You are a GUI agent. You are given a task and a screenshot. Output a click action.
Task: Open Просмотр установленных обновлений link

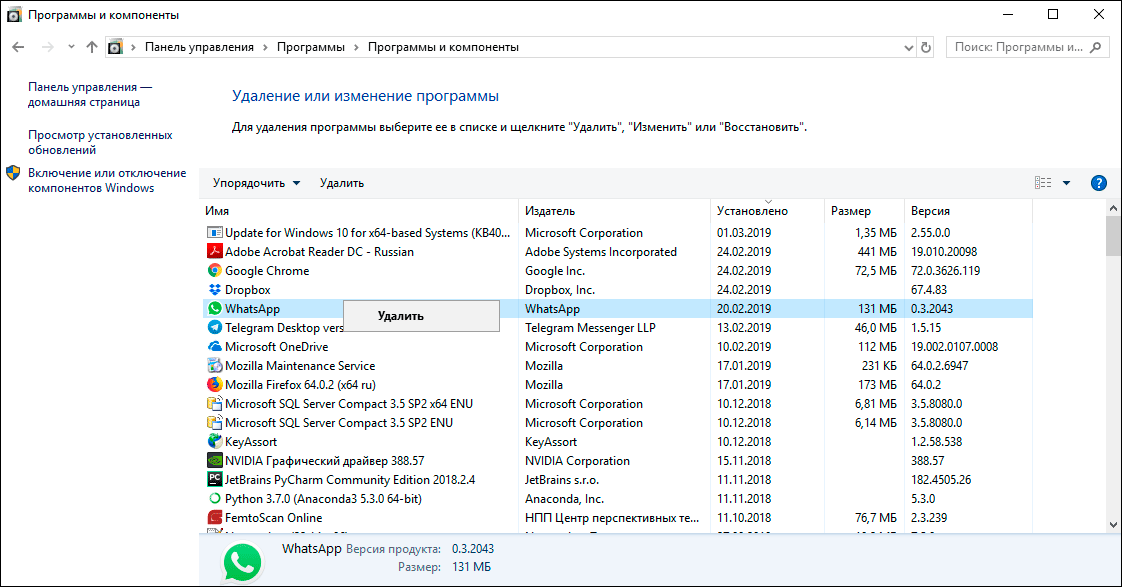(x=100, y=142)
